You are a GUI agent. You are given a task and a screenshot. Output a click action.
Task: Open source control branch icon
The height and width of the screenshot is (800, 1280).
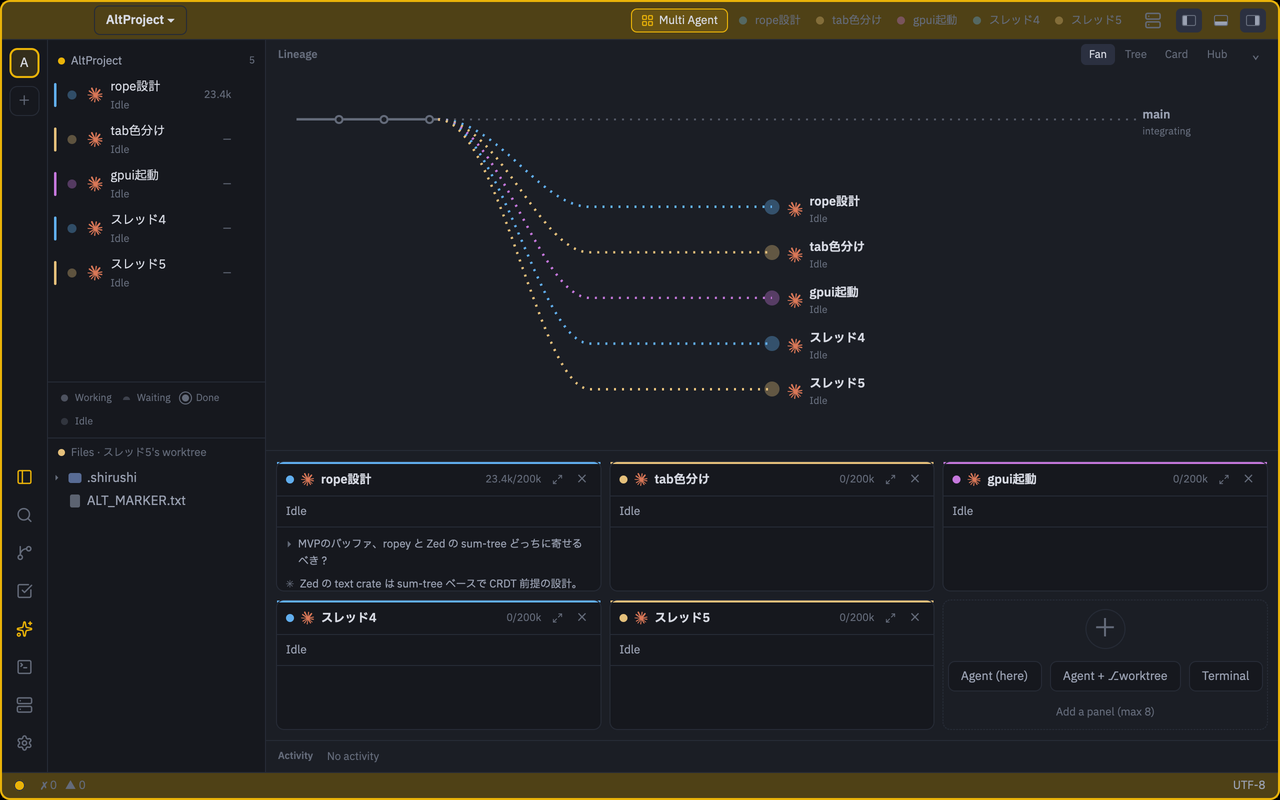coord(25,553)
